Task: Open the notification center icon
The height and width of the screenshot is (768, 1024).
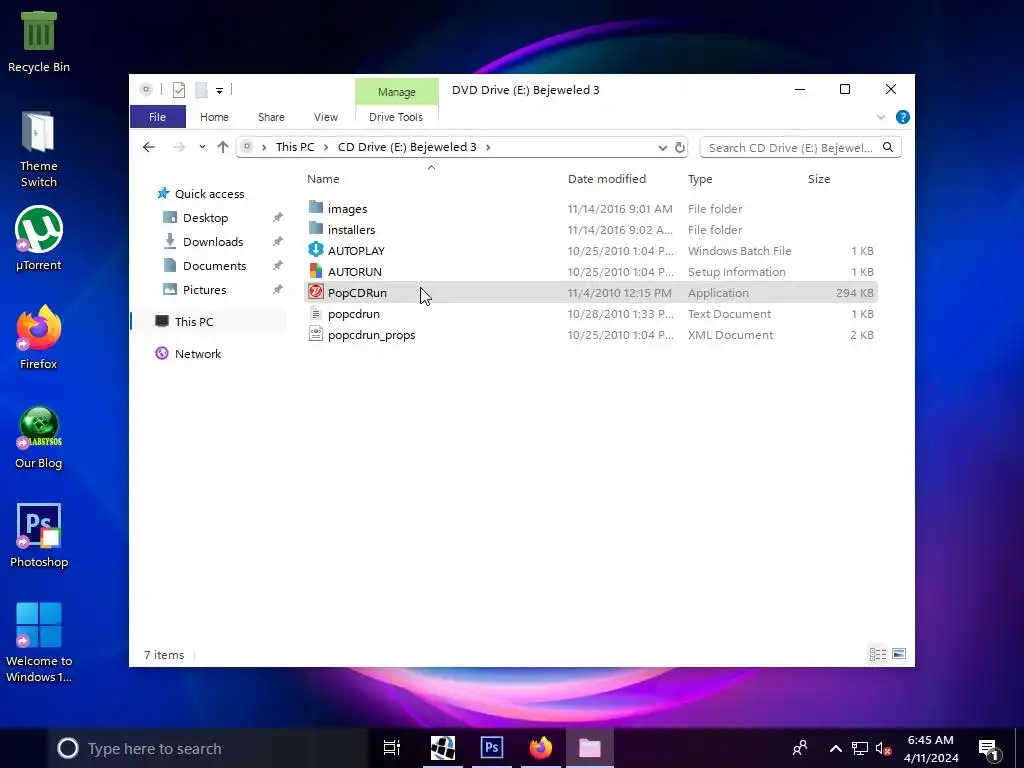Action: (989, 749)
